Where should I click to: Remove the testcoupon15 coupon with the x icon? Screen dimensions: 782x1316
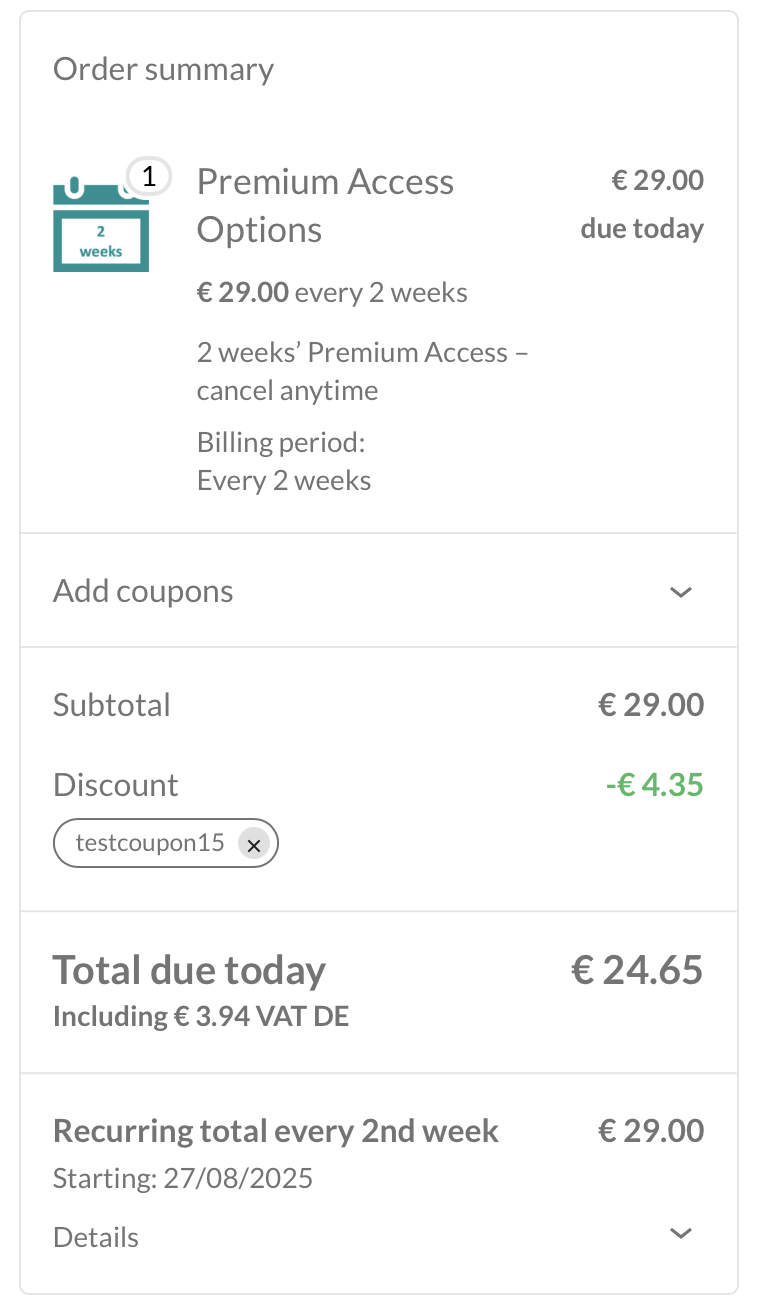click(x=254, y=844)
